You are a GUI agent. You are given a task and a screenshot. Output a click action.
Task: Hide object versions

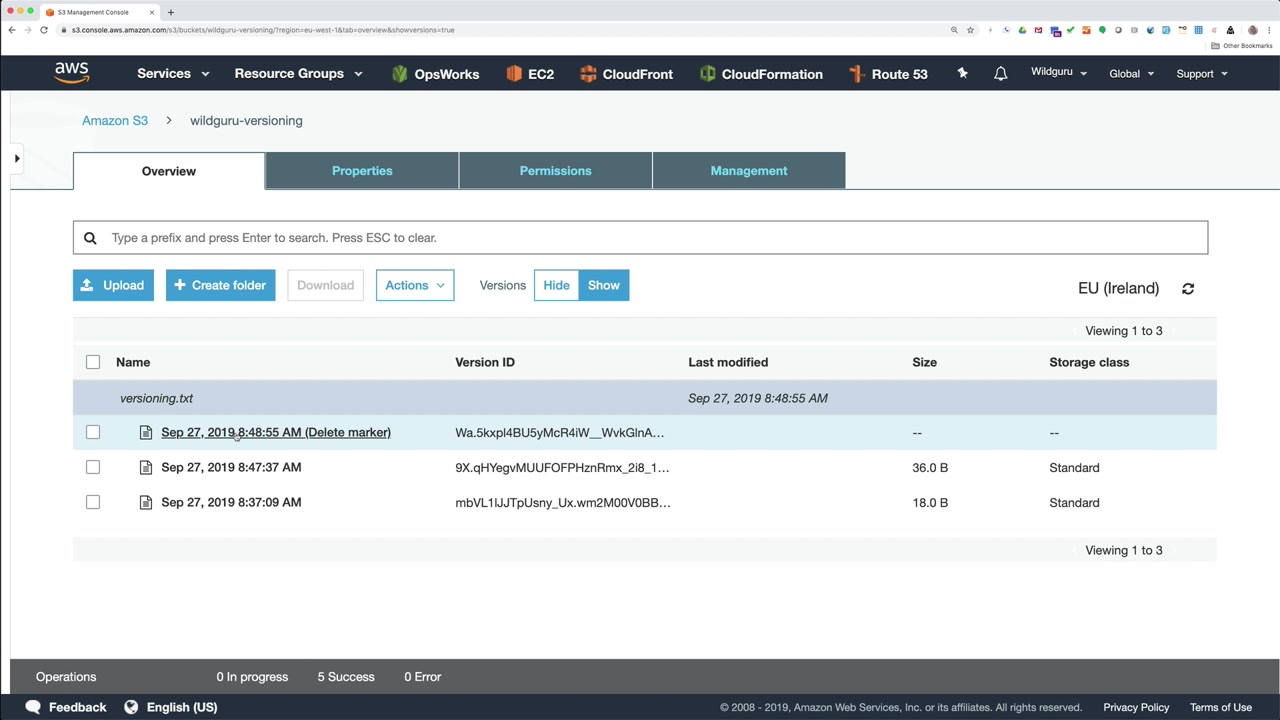[556, 285]
